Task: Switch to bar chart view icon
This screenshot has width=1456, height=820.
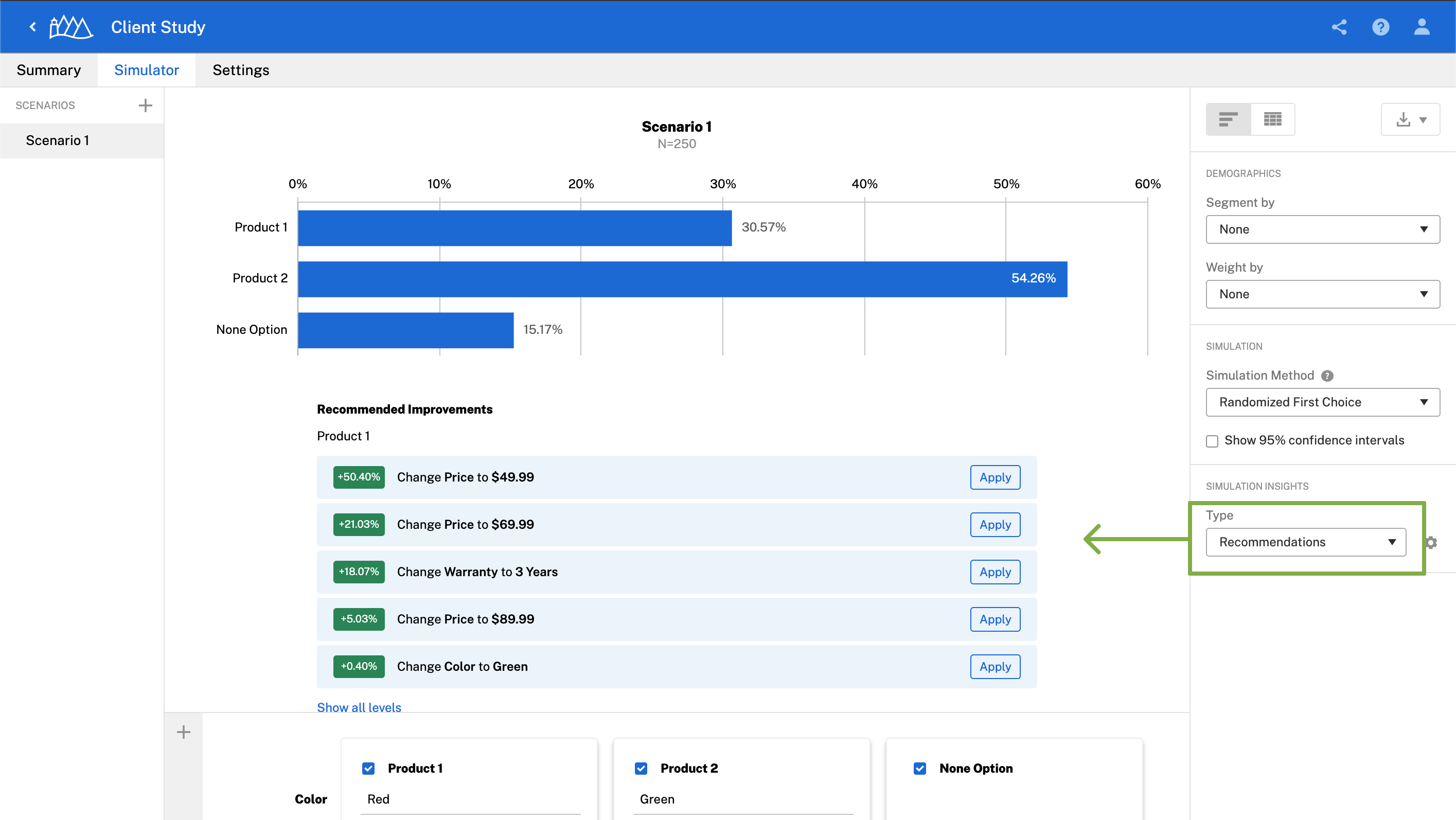Action: pyautogui.click(x=1228, y=119)
